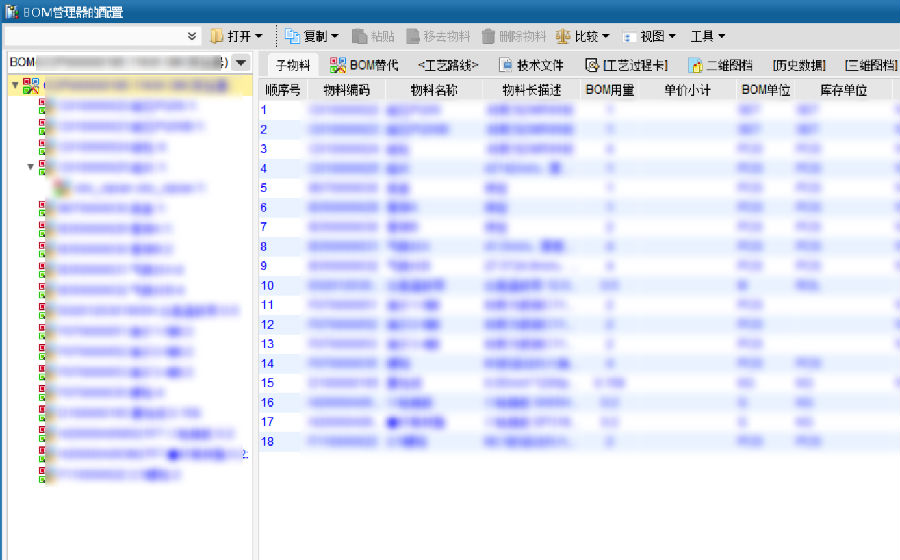Switch to the [工艺过程卡] tab
This screenshot has height=560, width=900.
626,65
